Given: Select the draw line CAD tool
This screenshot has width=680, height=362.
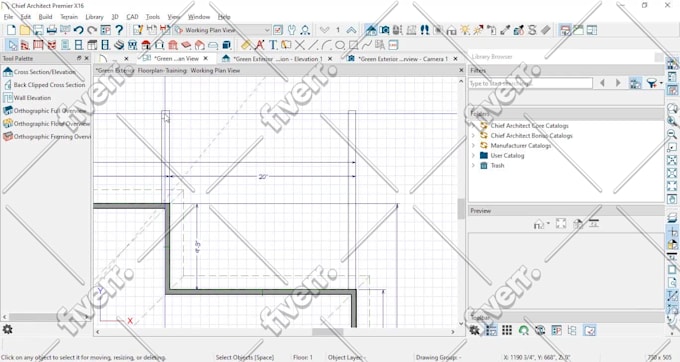Looking at the screenshot, I should point(314,45).
